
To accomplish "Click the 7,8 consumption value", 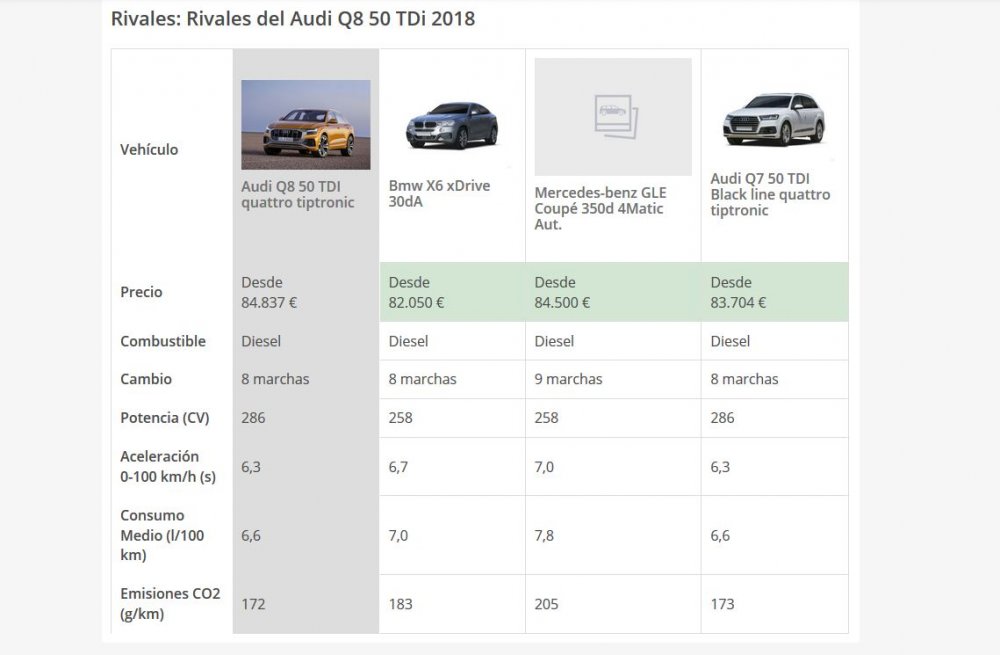I will point(544,535).
